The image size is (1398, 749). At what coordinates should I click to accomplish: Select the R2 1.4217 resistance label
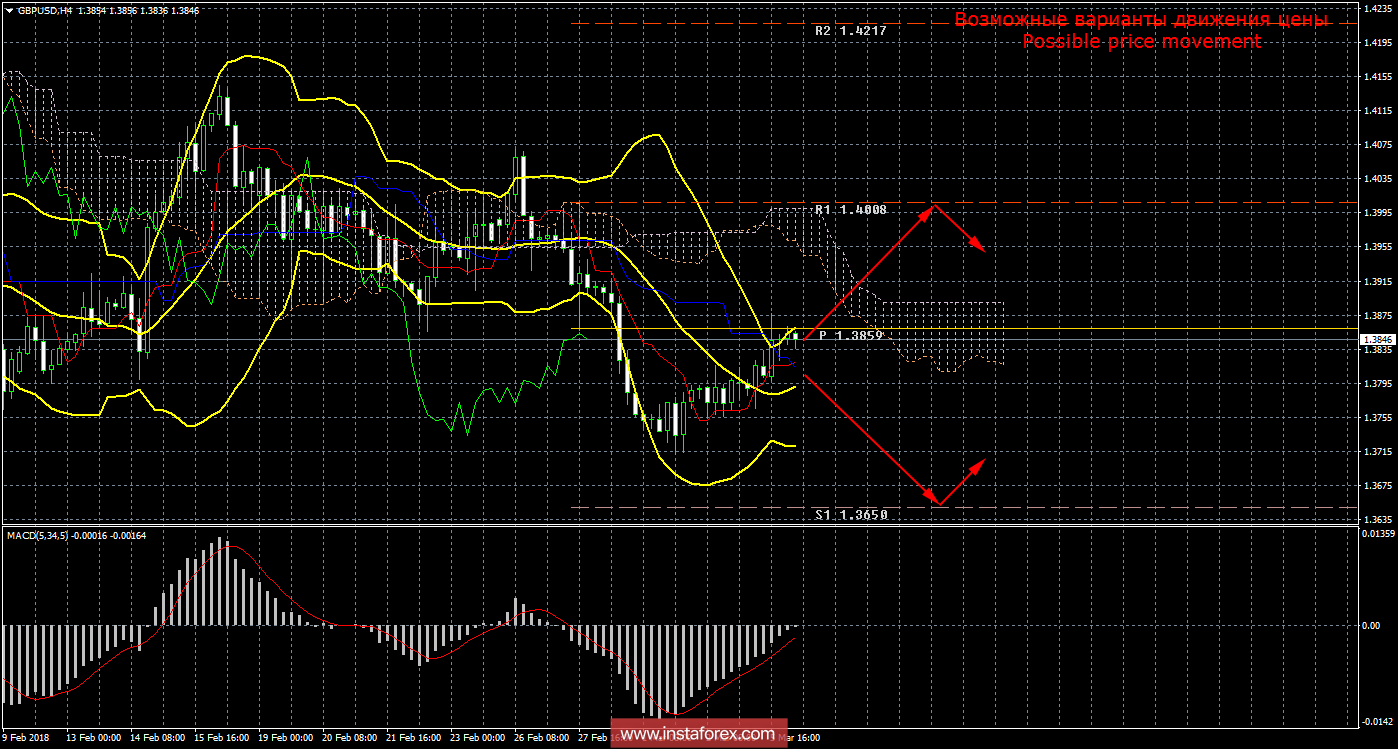tap(850, 31)
